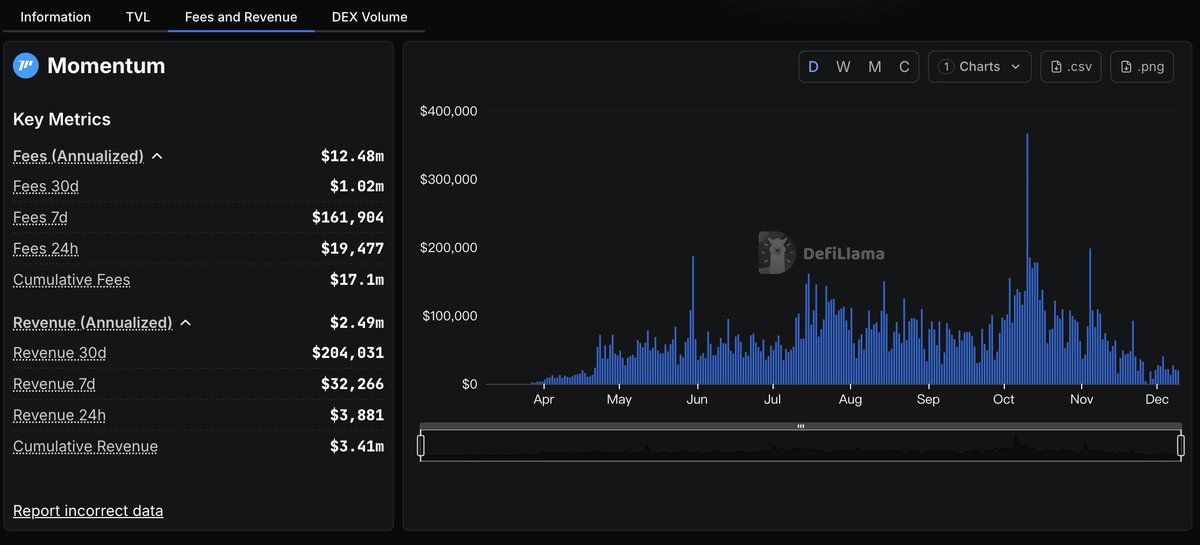The image size is (1200, 545).
Task: Select the W weekly interval toggle
Action: [x=843, y=67]
